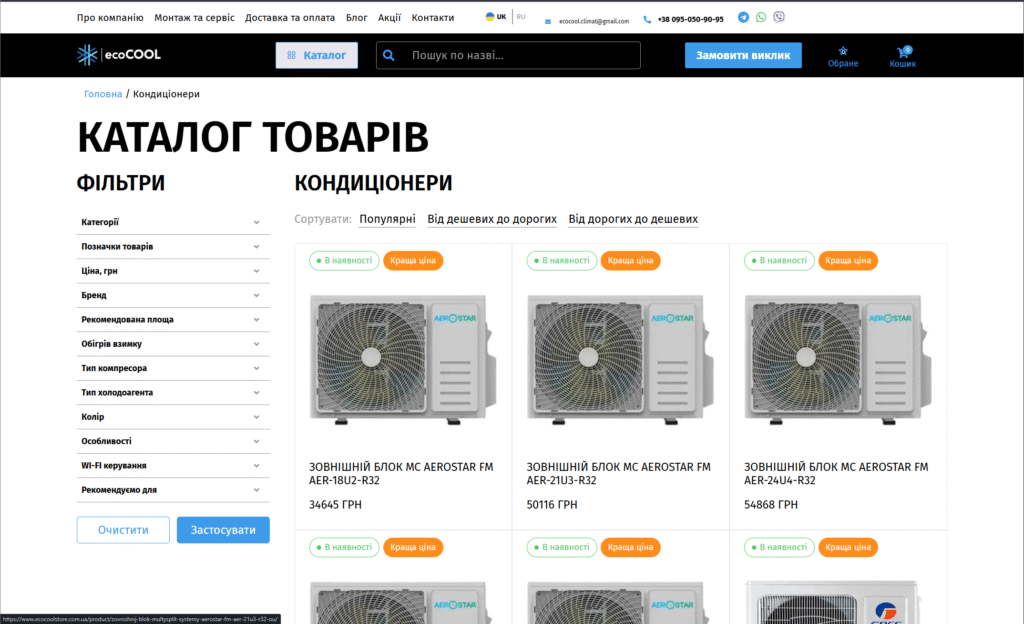
Task: Open the Каталог button
Action: point(317,55)
